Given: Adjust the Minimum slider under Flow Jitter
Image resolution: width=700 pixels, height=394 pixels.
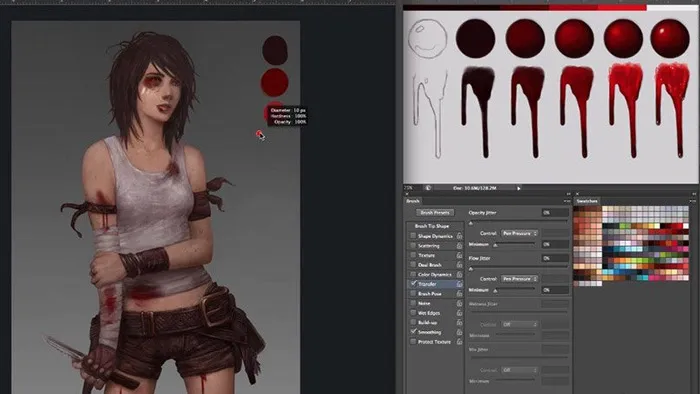Looking at the screenshot, I should [x=495, y=290].
